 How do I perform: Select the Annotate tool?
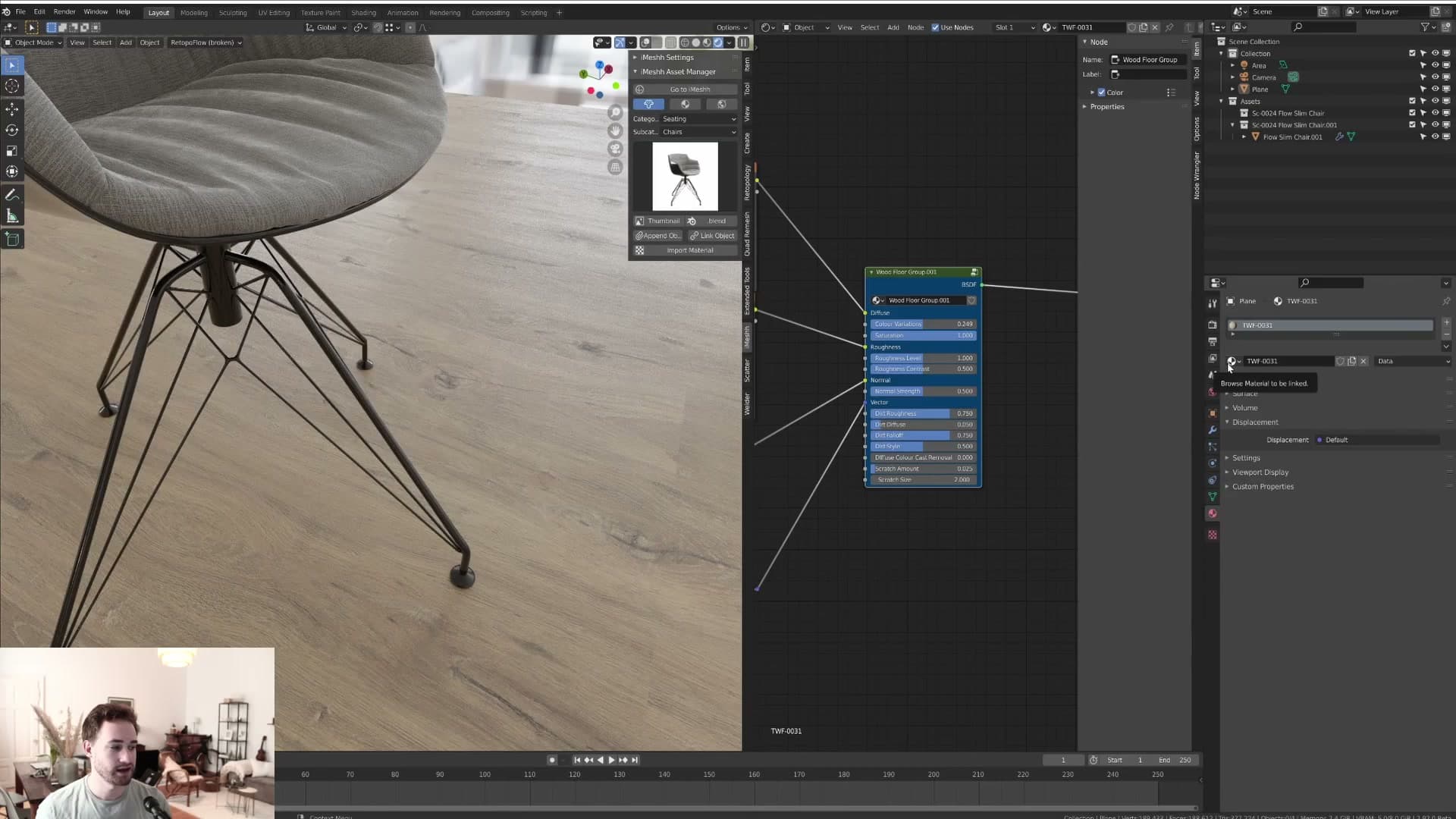[12, 196]
